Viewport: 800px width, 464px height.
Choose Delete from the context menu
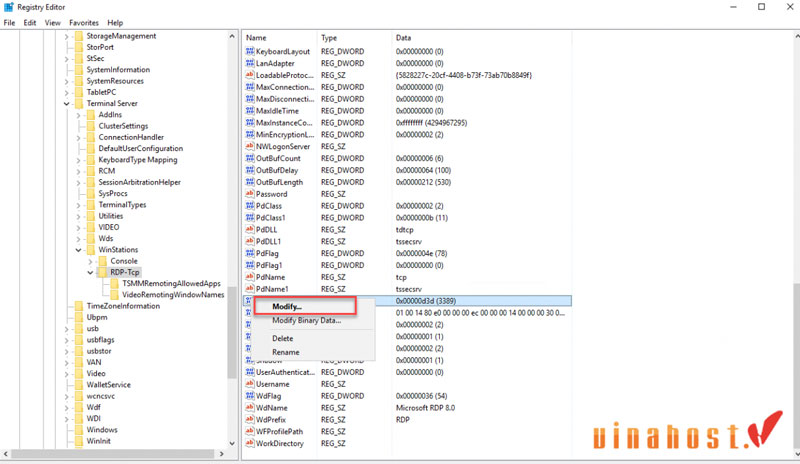click(x=283, y=338)
